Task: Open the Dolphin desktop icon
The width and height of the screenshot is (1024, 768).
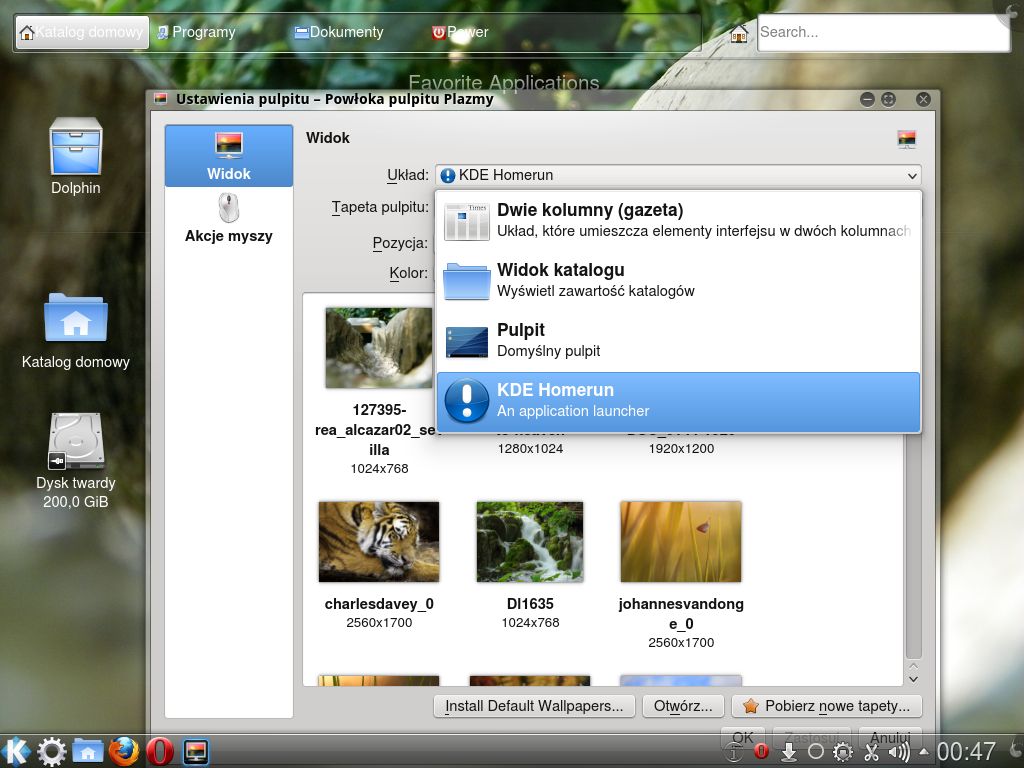Action: pos(76,157)
